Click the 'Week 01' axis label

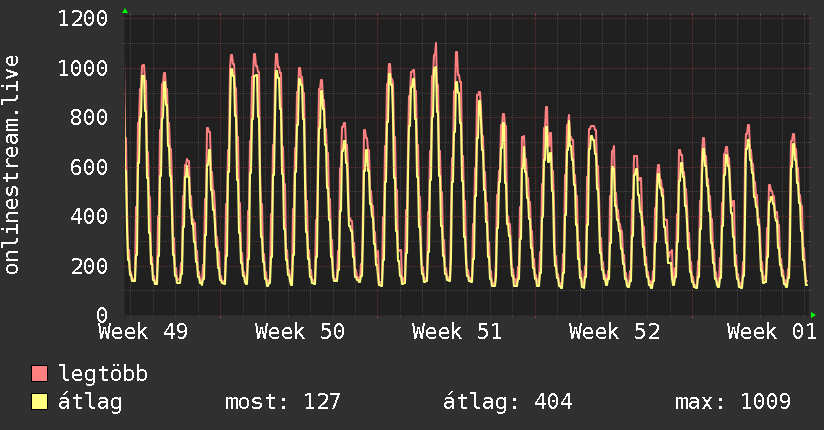(771, 332)
